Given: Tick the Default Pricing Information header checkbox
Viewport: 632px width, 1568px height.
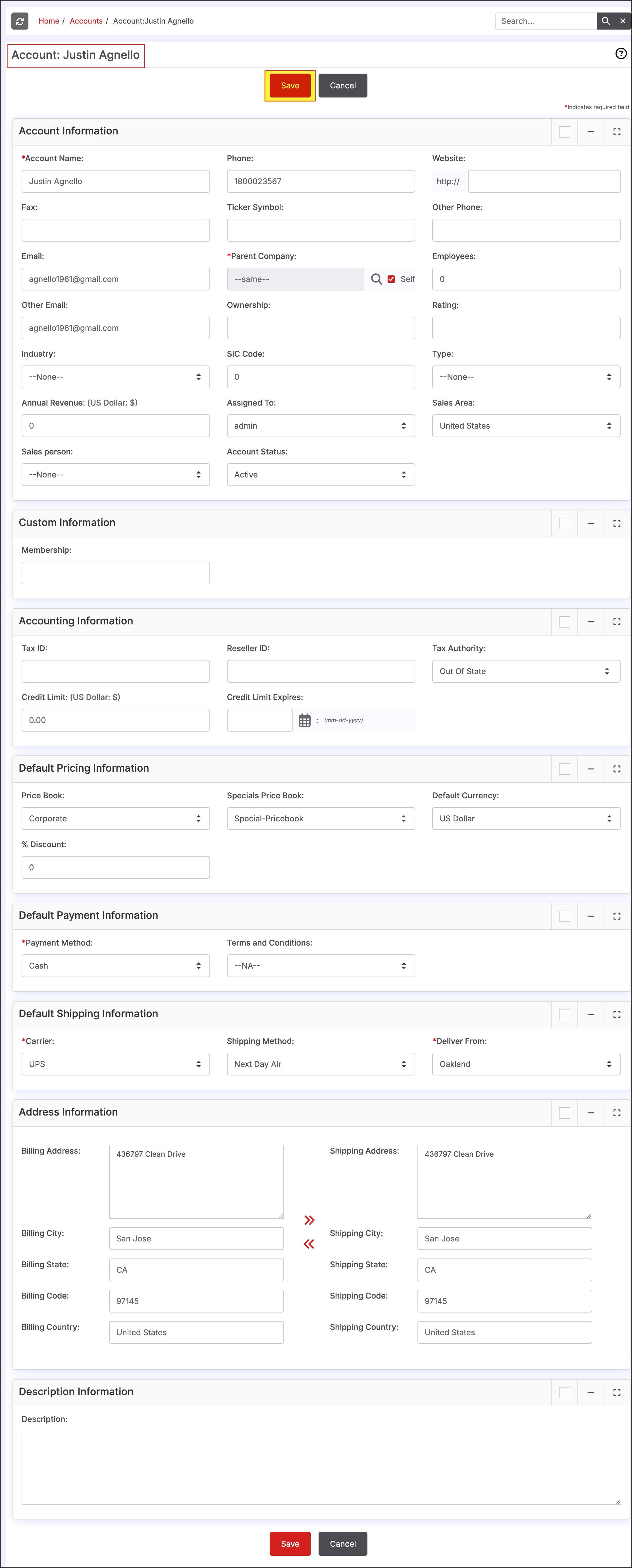Looking at the screenshot, I should [564, 769].
